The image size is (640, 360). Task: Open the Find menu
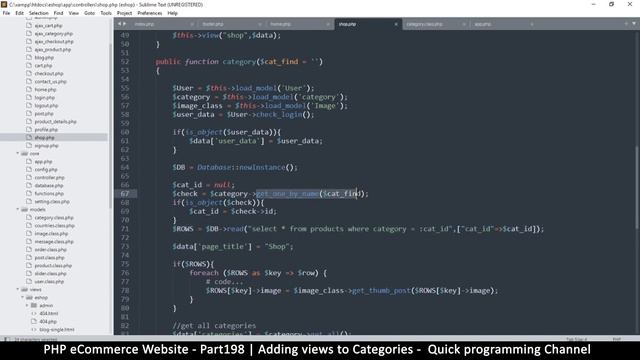[58, 13]
